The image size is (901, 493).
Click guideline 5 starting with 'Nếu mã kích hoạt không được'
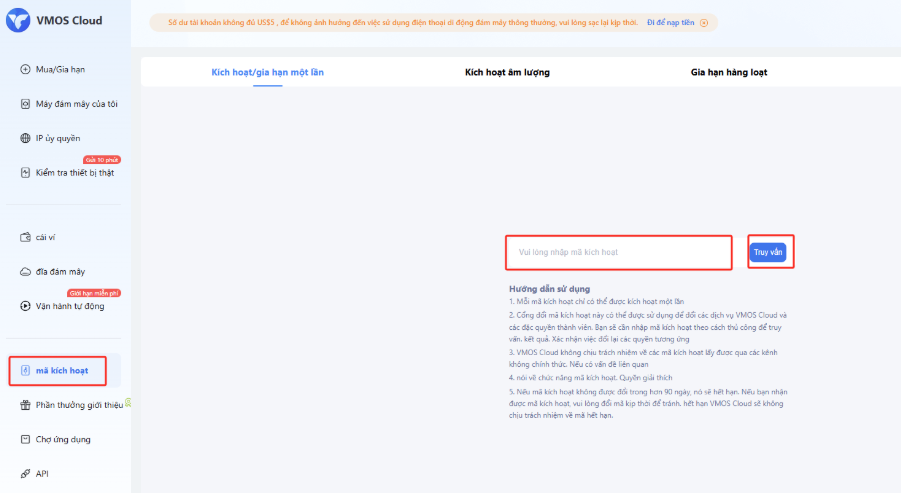(648, 403)
